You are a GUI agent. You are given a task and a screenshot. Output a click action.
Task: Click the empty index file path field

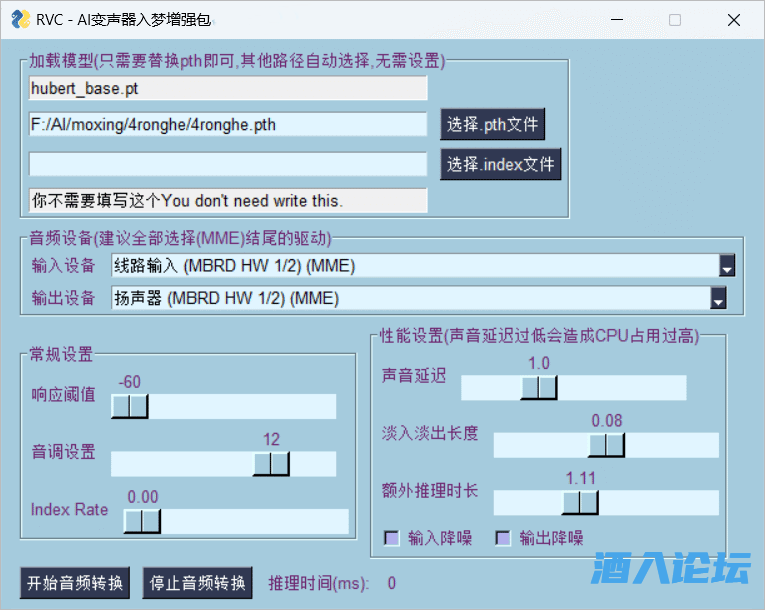point(228,164)
